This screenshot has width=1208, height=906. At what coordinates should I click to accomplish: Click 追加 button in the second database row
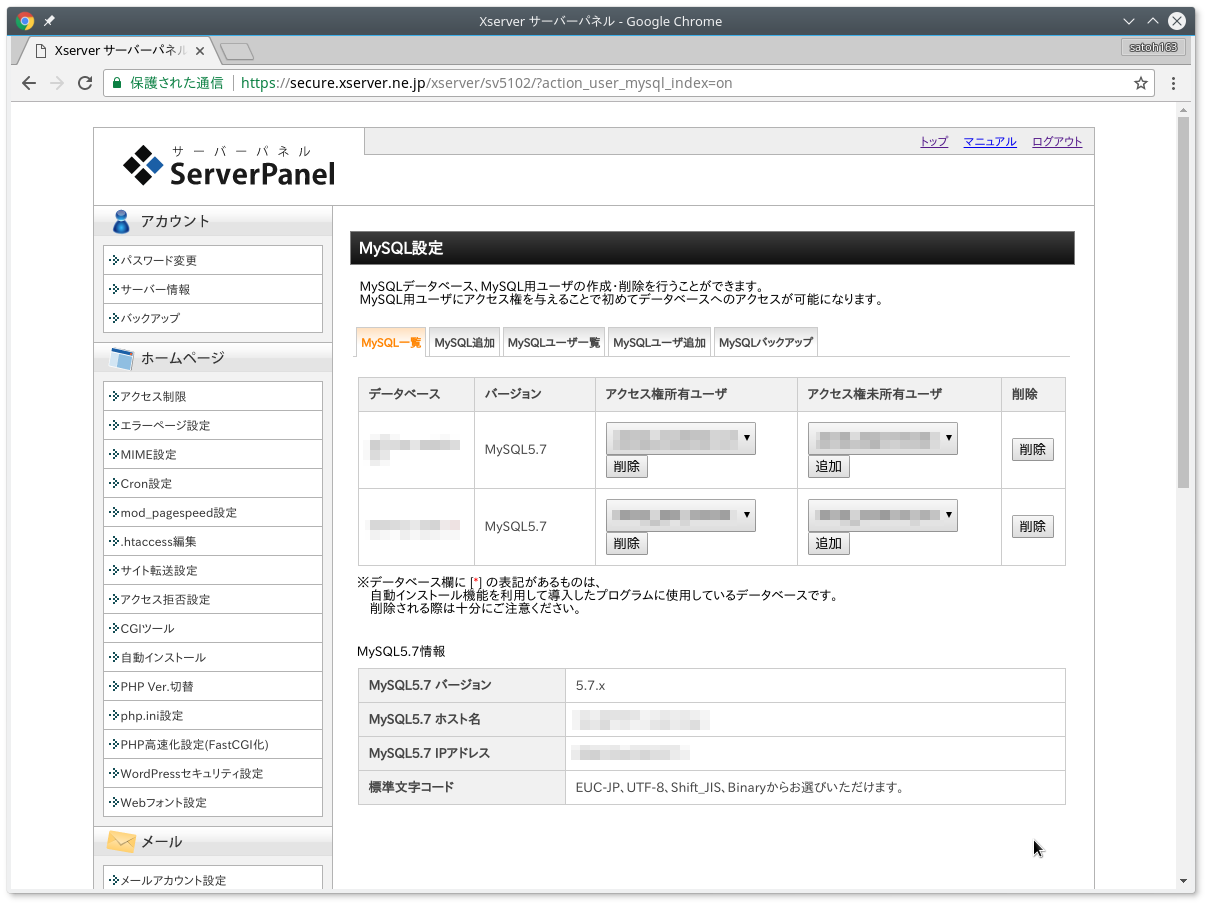pos(829,544)
